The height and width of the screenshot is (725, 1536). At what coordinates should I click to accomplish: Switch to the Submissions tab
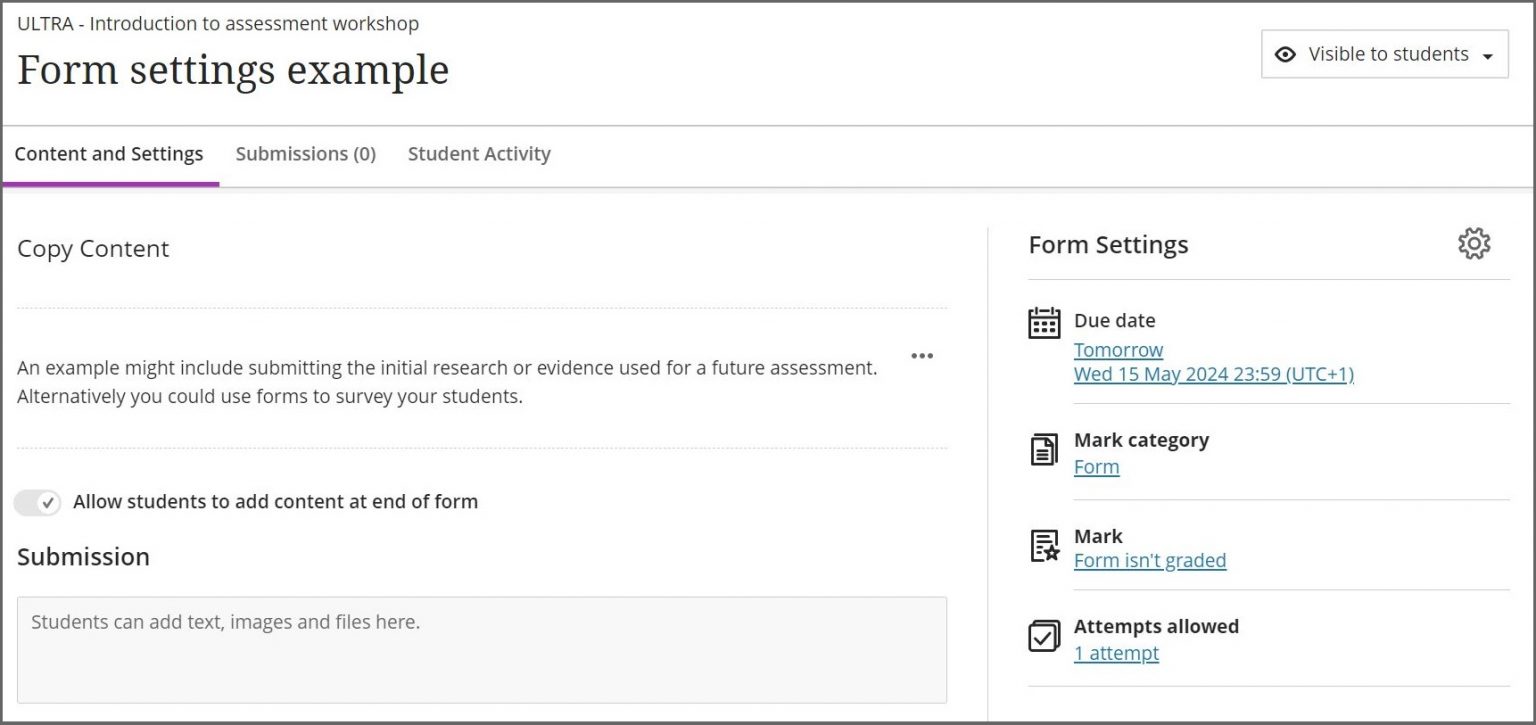(x=305, y=153)
